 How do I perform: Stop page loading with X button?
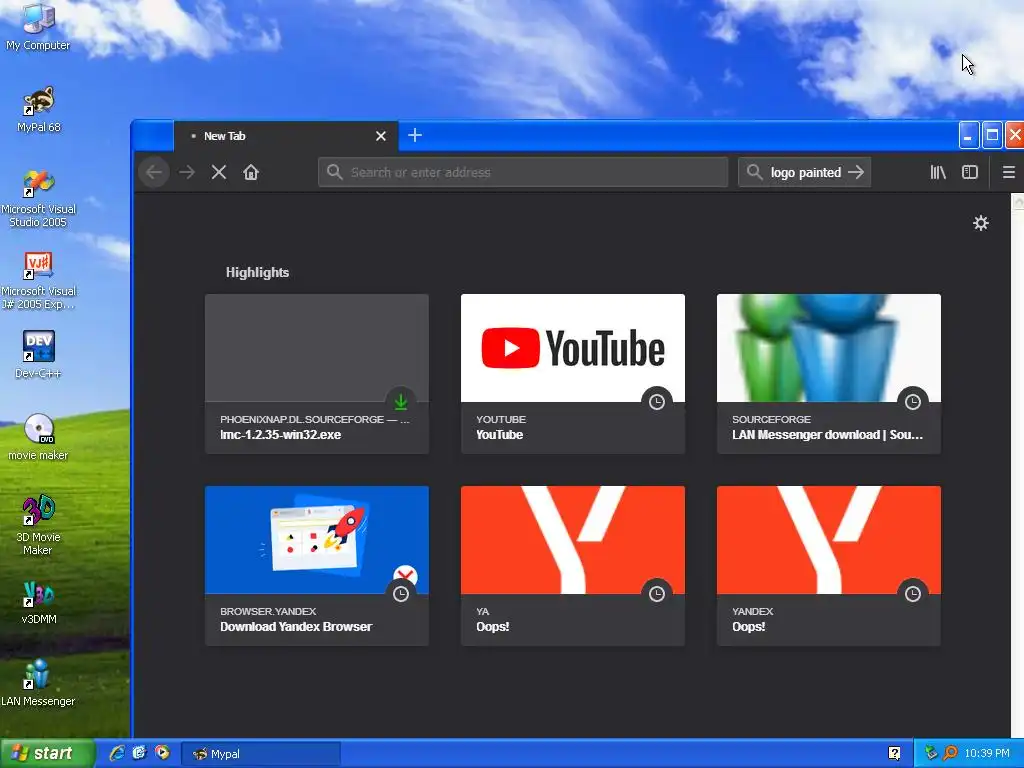coord(219,172)
